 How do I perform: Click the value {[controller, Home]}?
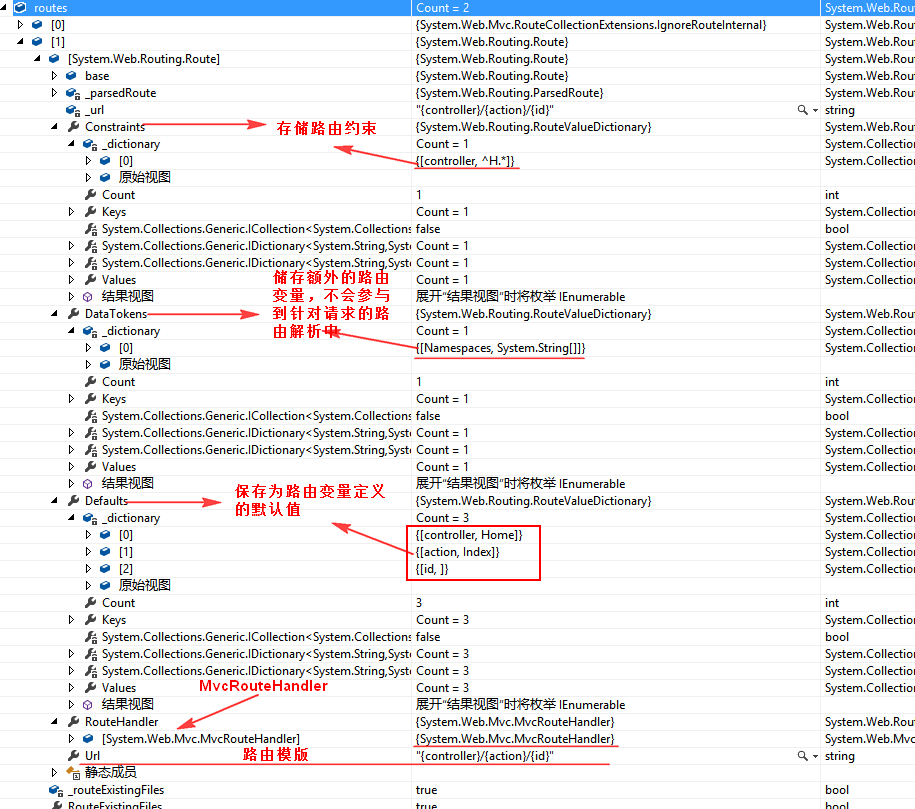[469, 535]
